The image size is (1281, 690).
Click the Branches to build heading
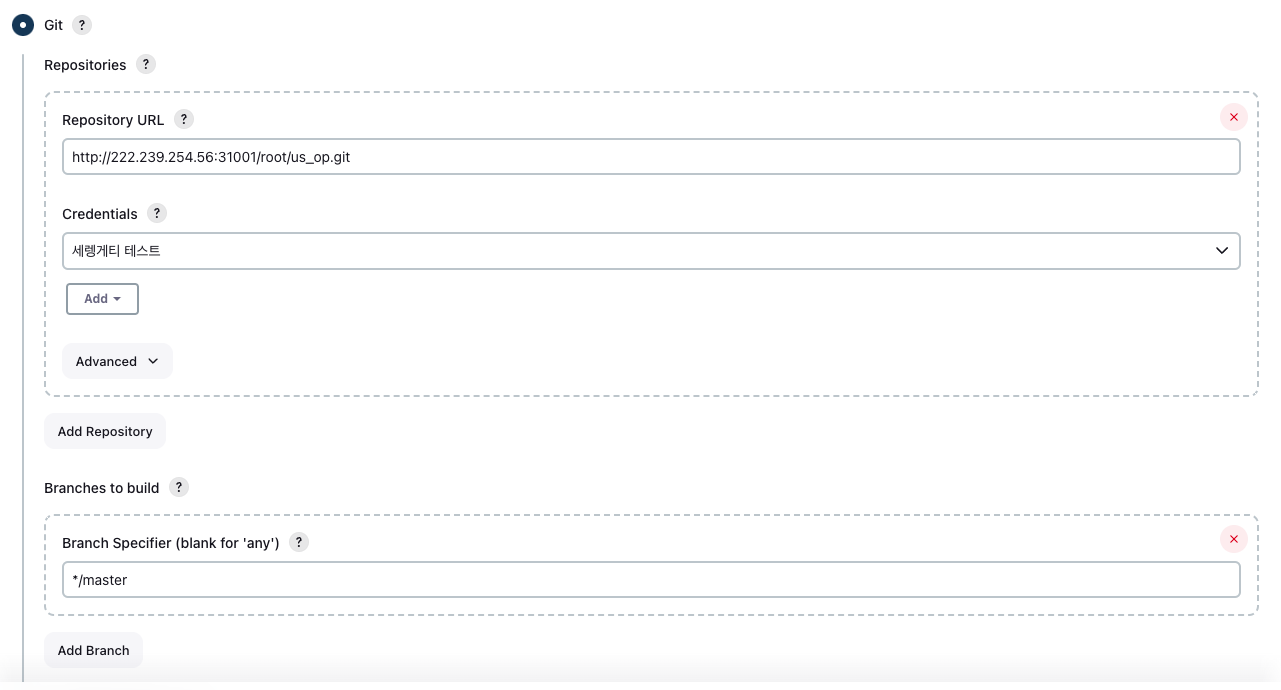pyautogui.click(x=101, y=488)
